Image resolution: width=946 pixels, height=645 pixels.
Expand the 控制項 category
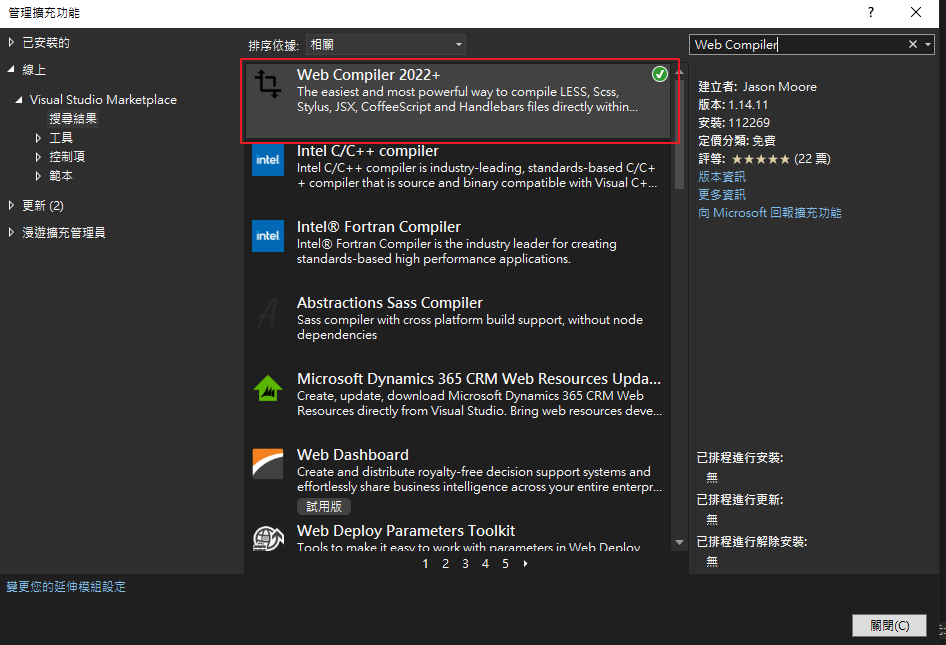[38, 157]
